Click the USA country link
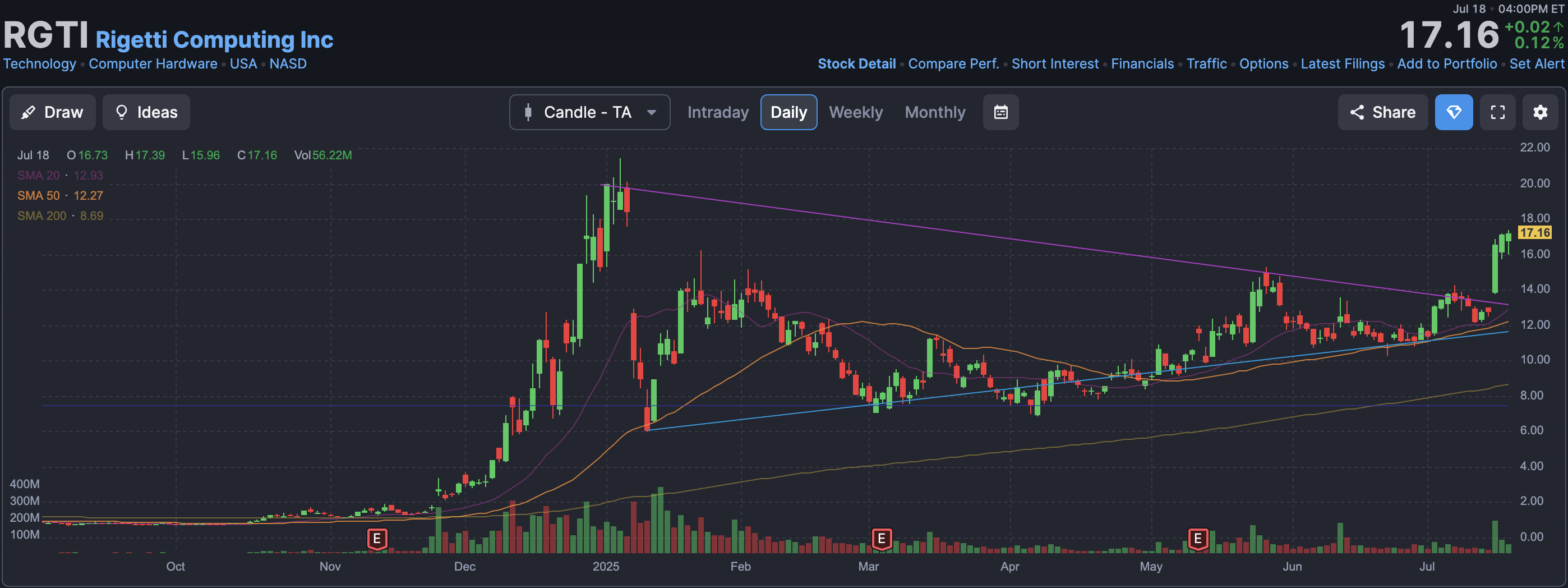 click(x=243, y=63)
